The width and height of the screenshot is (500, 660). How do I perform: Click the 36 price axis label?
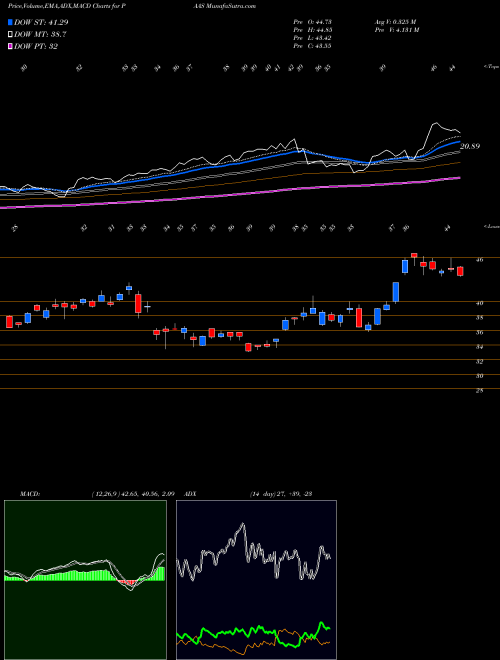tap(480, 333)
